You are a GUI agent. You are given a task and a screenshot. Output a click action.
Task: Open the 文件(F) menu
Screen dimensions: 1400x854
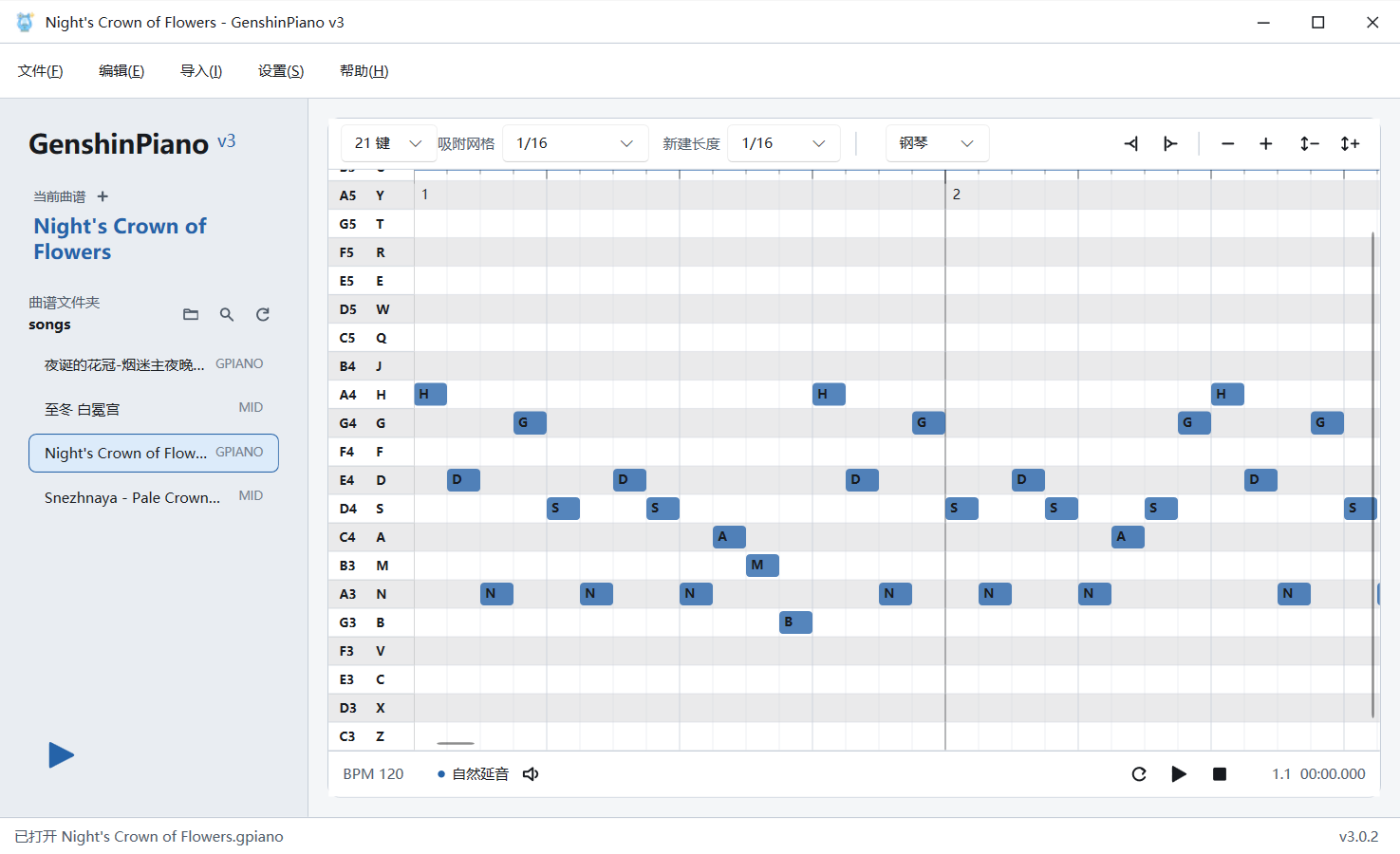click(40, 71)
